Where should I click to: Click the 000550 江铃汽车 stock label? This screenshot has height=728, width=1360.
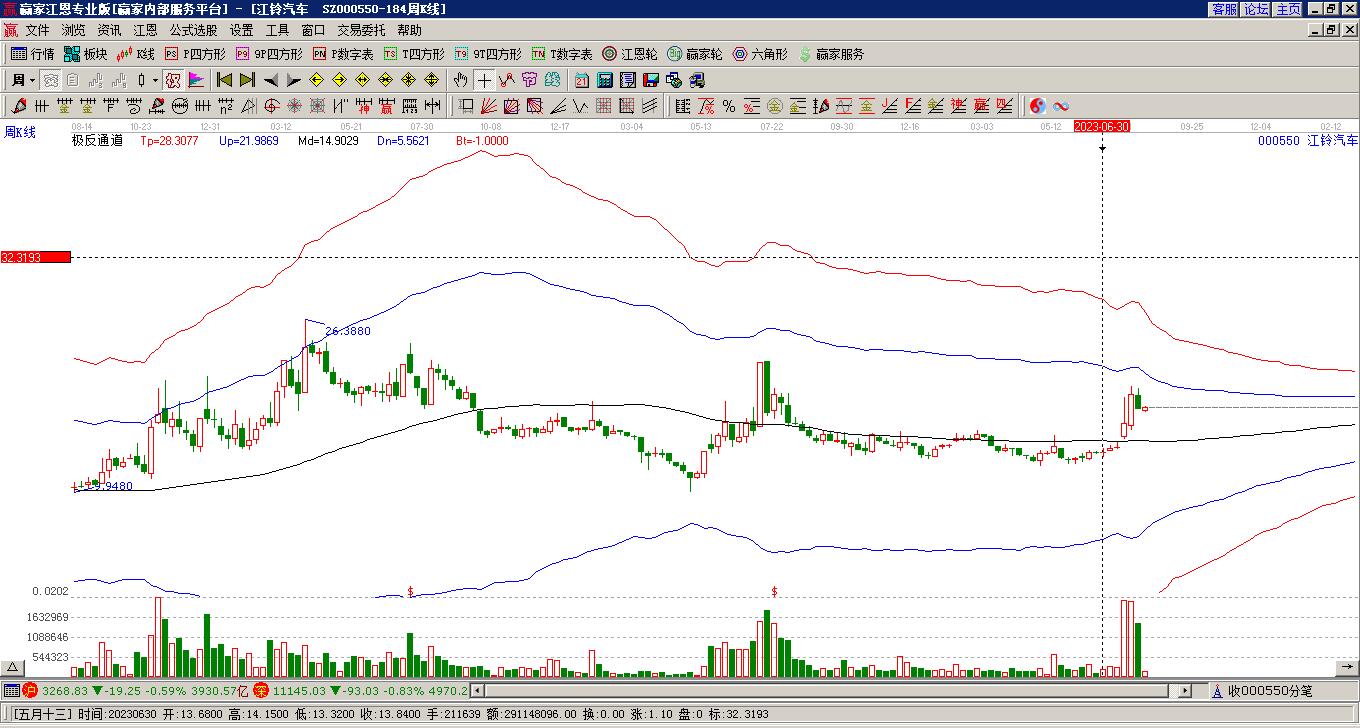1308,141
